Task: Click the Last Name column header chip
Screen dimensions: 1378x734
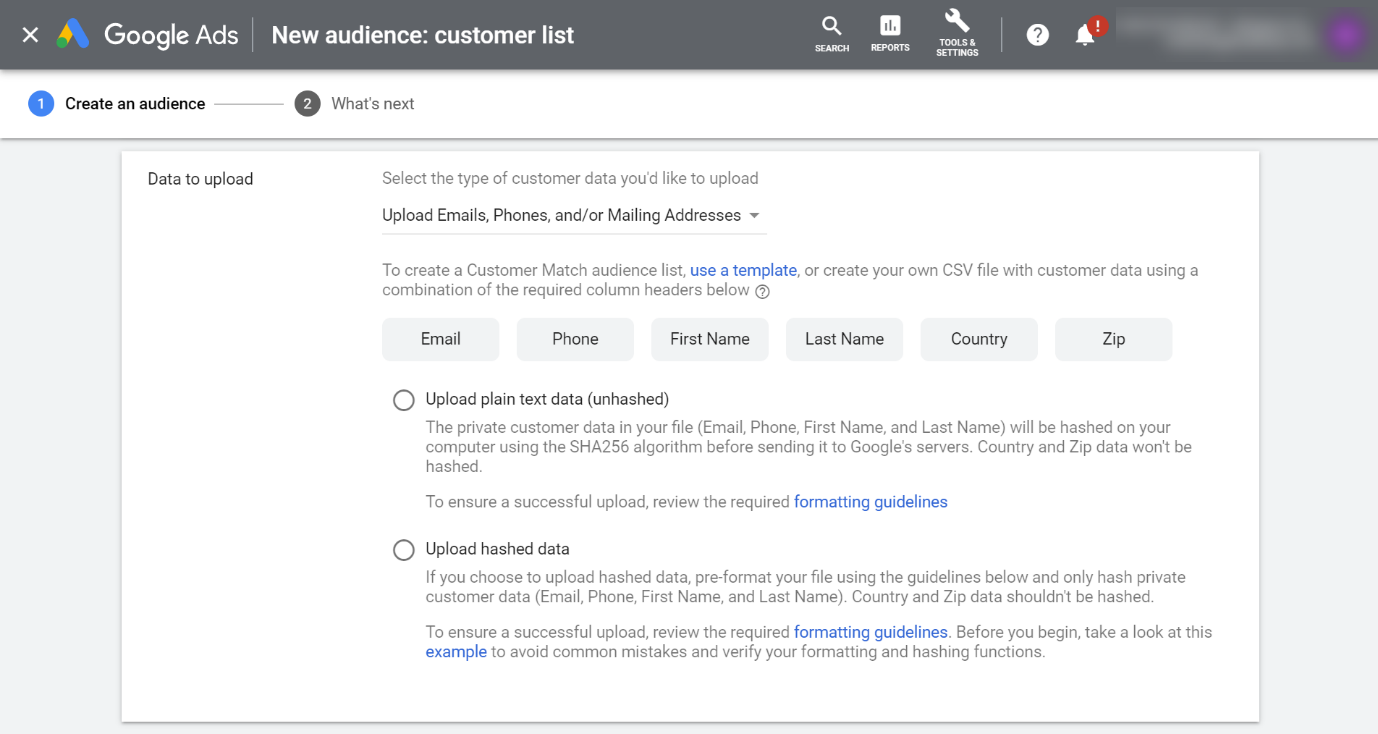Action: [x=844, y=339]
